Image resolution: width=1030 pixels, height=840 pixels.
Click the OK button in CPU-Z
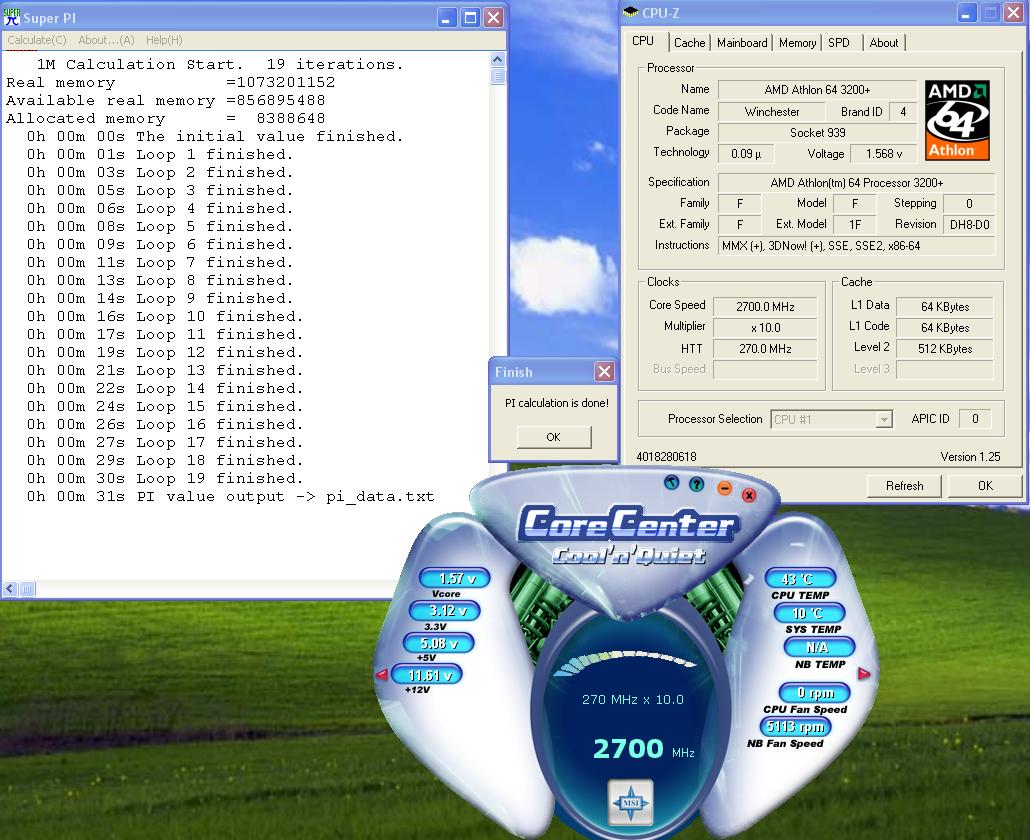click(985, 485)
